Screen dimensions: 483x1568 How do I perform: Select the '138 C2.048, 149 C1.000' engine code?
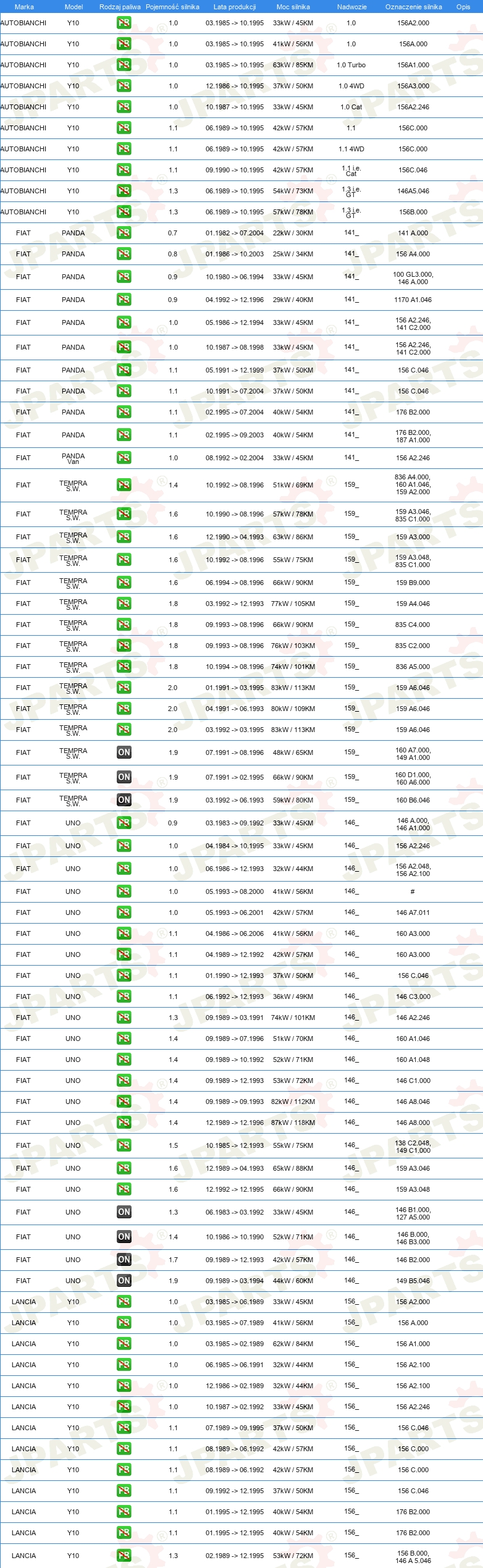point(413,1147)
